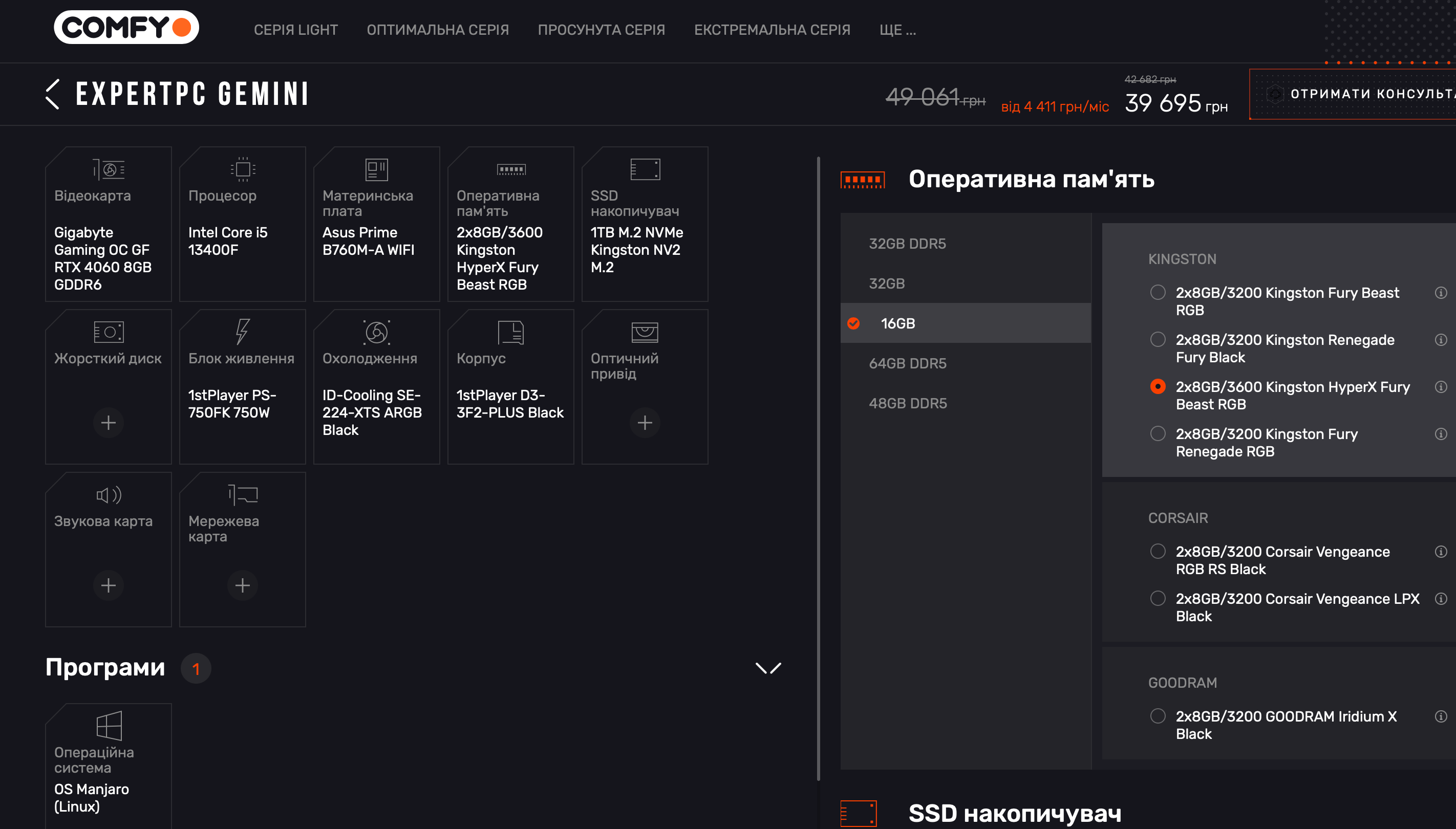Open the ЕКСТРЕМАЛЬНА СЕРІЯ menu item
Screen dimensions: 1456x829
coord(772,30)
